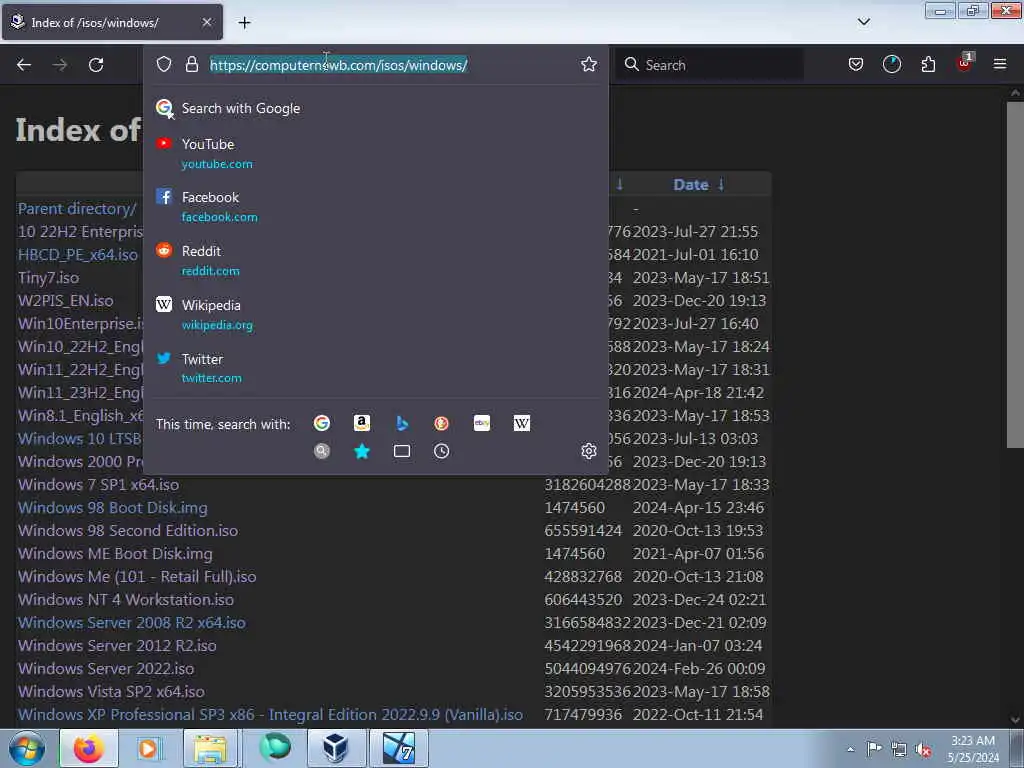Download Windows Server 2008 R2 x64.iso
Image resolution: width=1024 pixels, height=768 pixels.
131,622
